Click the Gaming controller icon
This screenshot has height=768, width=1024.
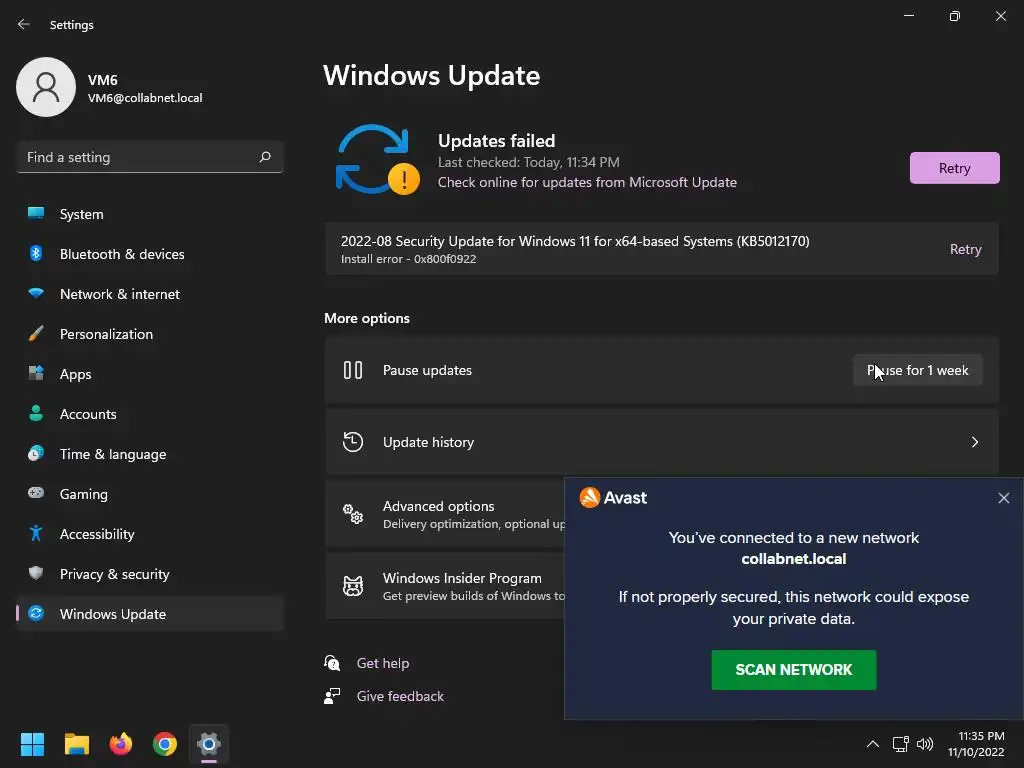tap(36, 493)
